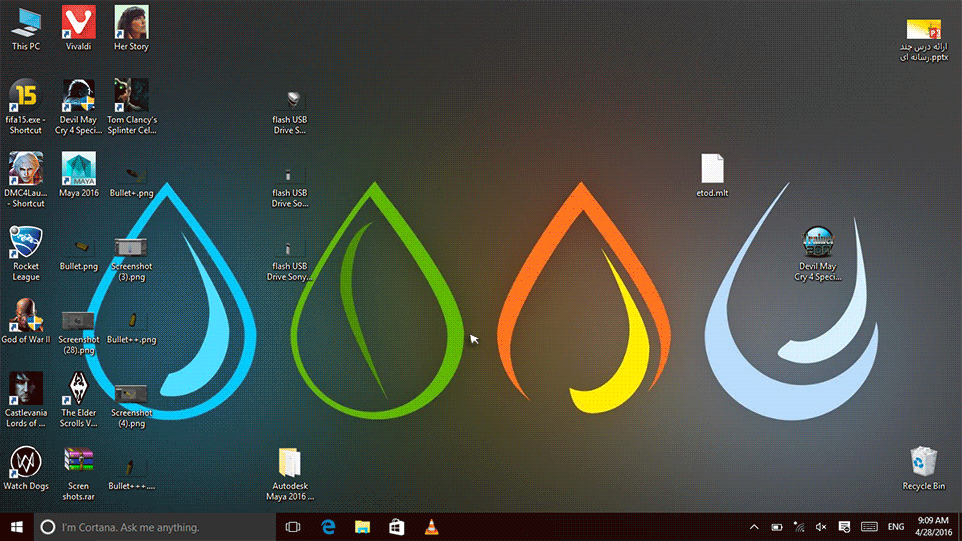Select the Recycle Bin

[924, 467]
